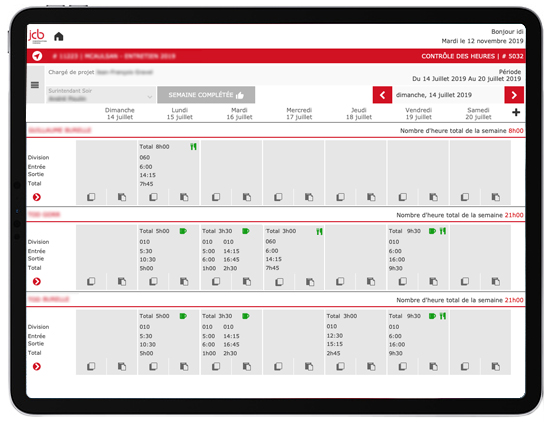Screen dimensions: 555x422
Task: Copy bottom employee's Samedi cell
Action: point(465,366)
